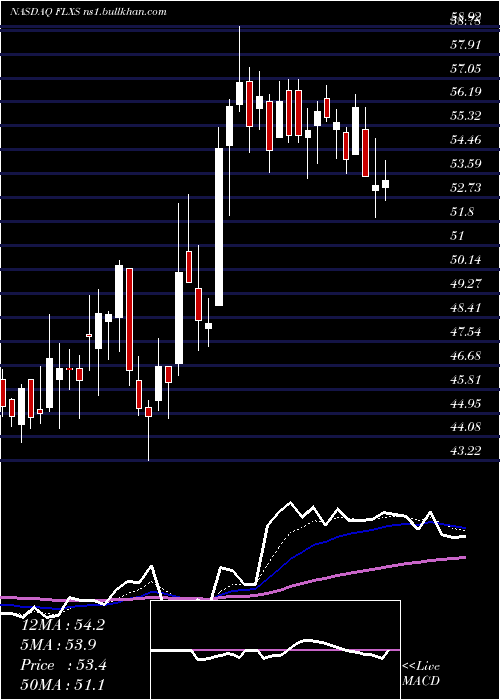500x700 pixels.
Task: Click the 52.73 price axis label
Action: pyautogui.click(x=466, y=188)
